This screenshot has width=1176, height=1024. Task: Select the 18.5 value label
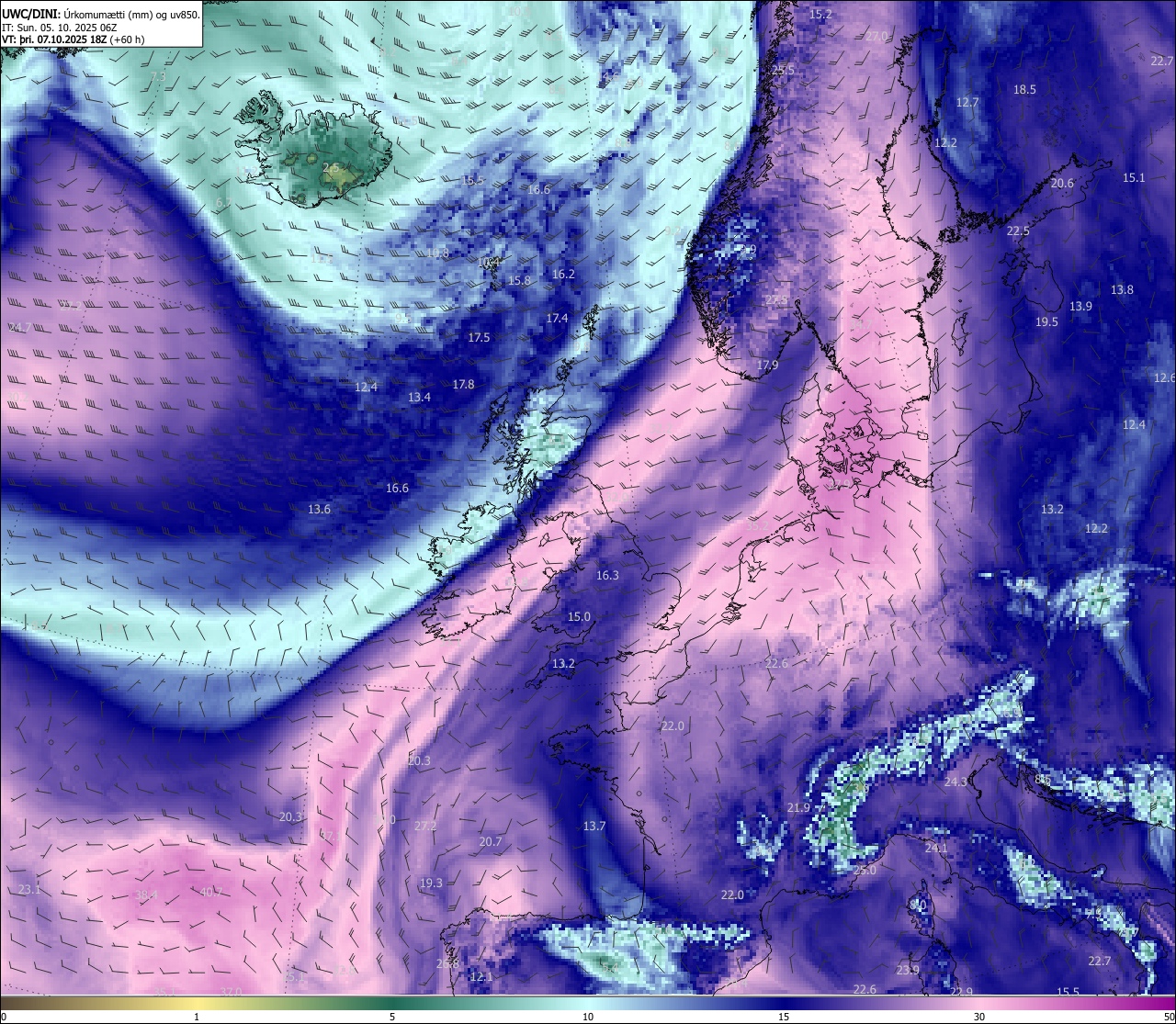[1024, 90]
